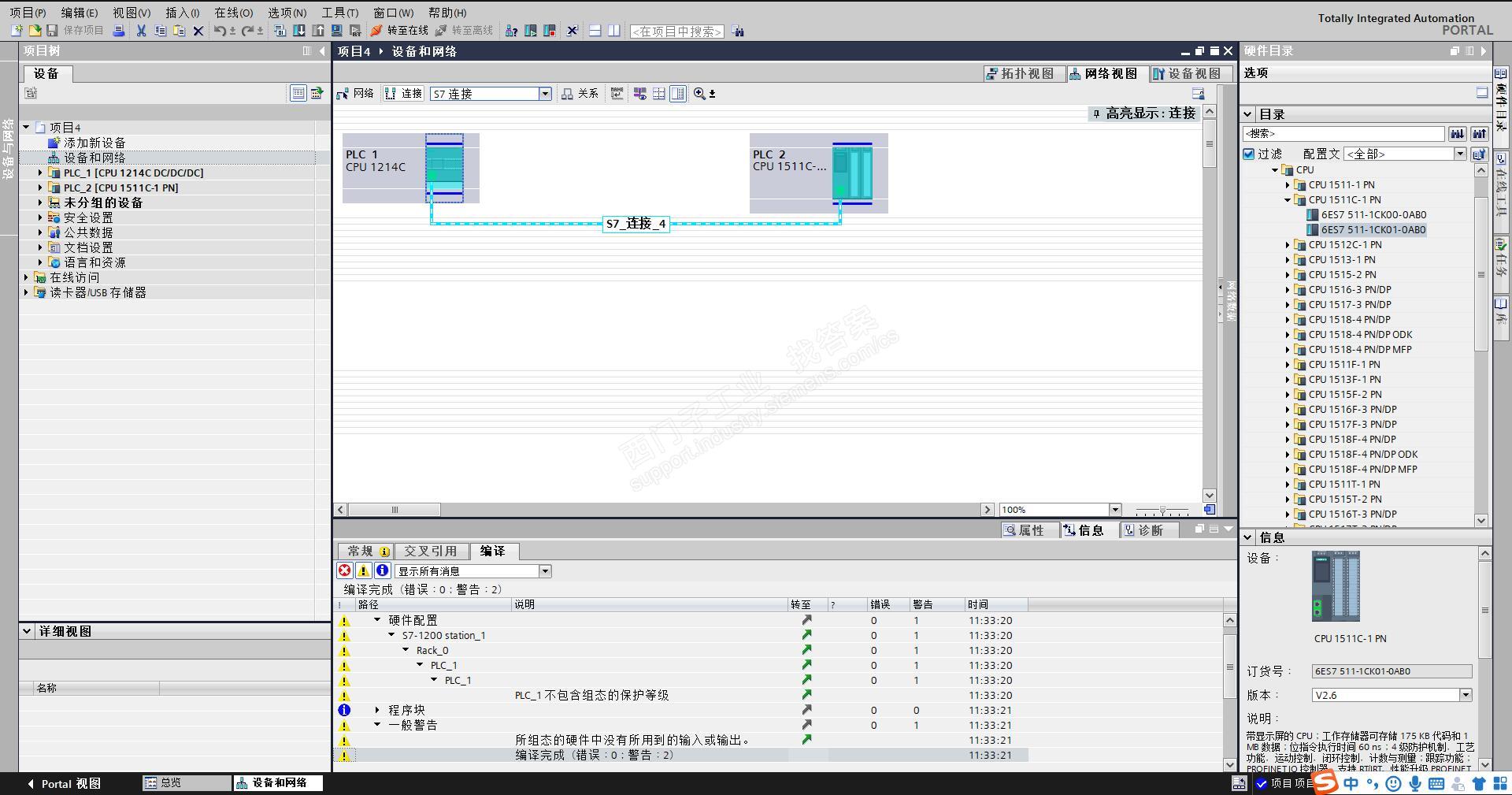Click the accessible devices icon
The image size is (1512, 795).
coord(512,31)
